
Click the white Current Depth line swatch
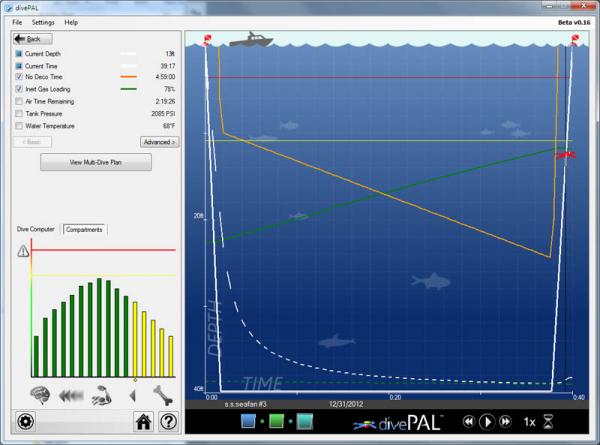(129, 54)
